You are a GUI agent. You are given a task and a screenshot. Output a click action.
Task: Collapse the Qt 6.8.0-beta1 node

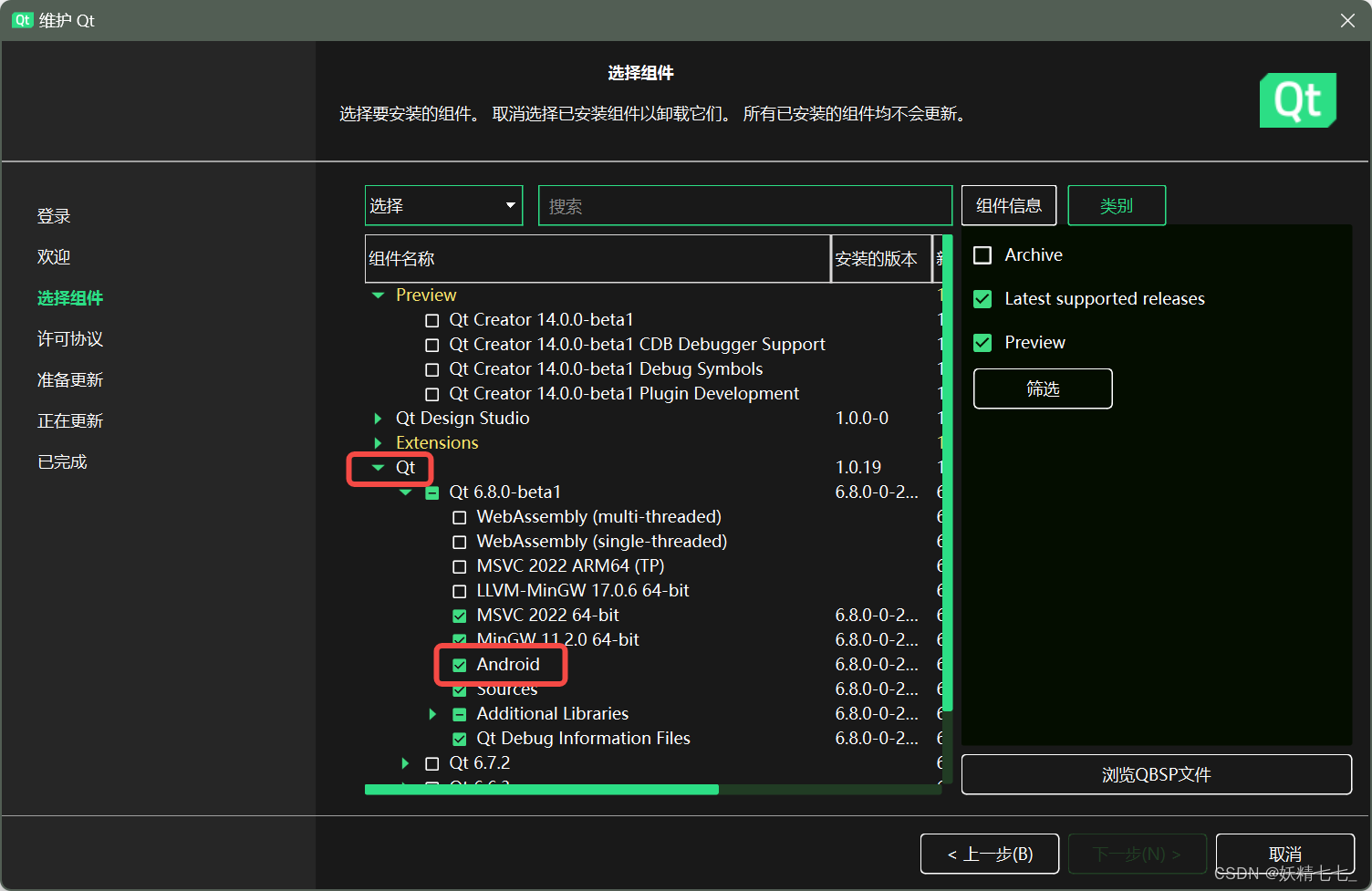[406, 492]
